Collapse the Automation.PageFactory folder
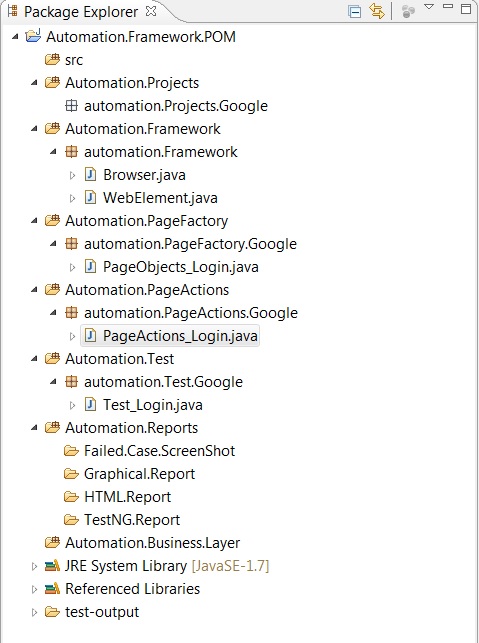 pos(34,221)
